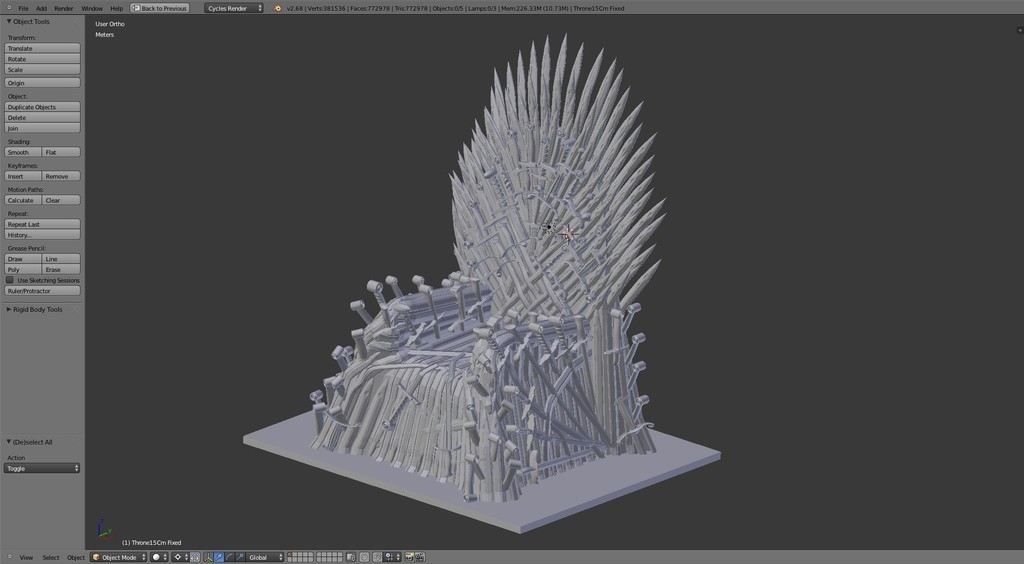Click the Scale button
The height and width of the screenshot is (564, 1024).
pyautogui.click(x=42, y=69)
